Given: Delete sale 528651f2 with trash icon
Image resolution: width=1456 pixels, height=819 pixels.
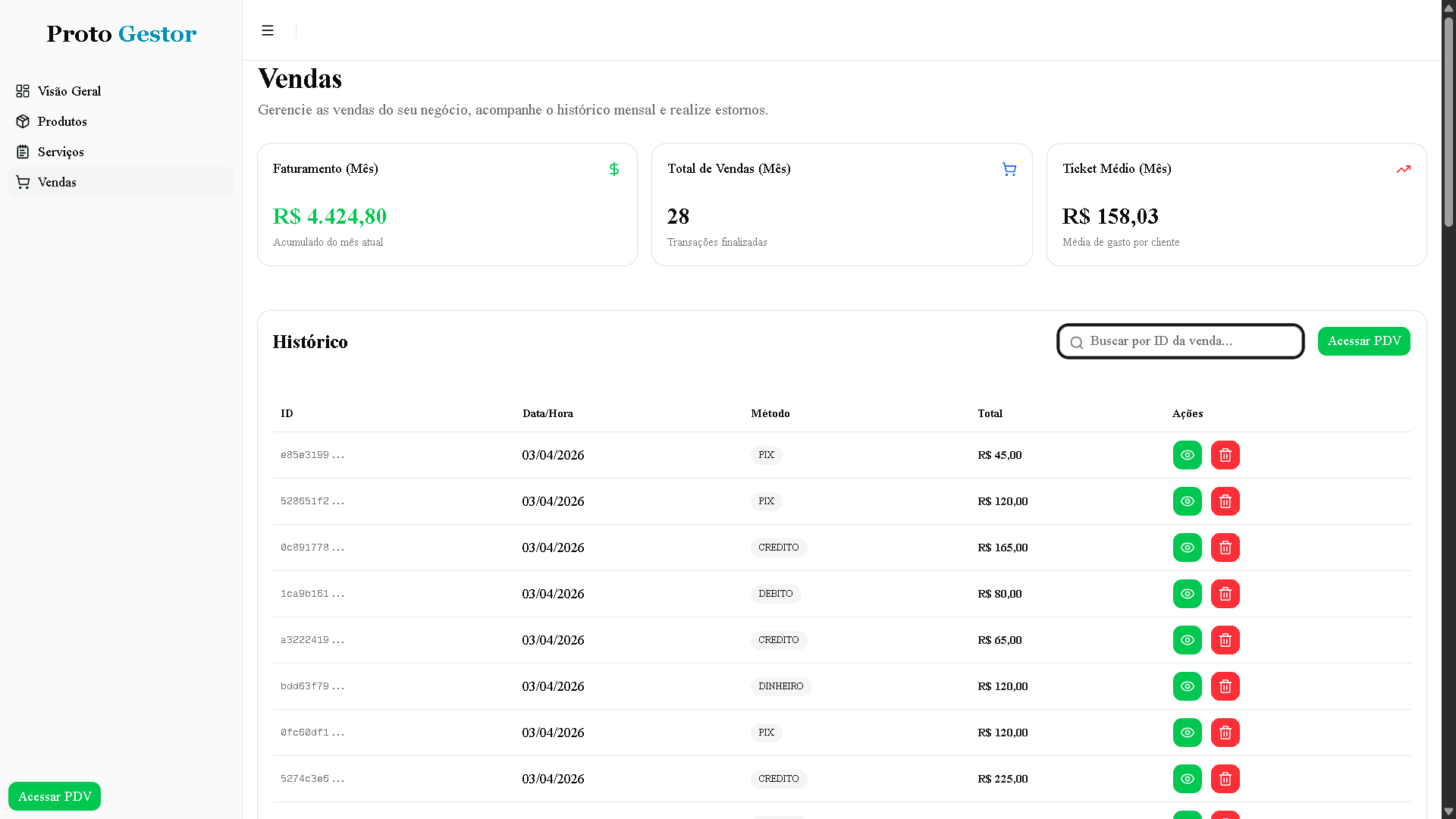Looking at the screenshot, I should pos(1225,501).
